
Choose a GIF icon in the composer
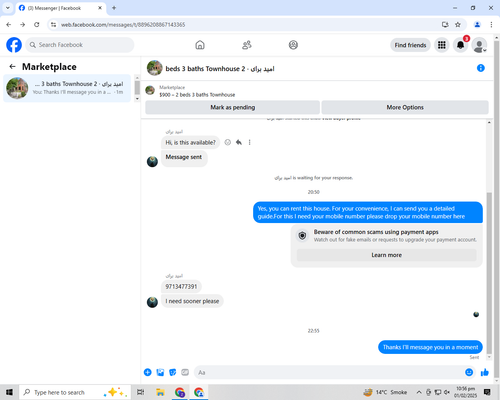point(185,372)
